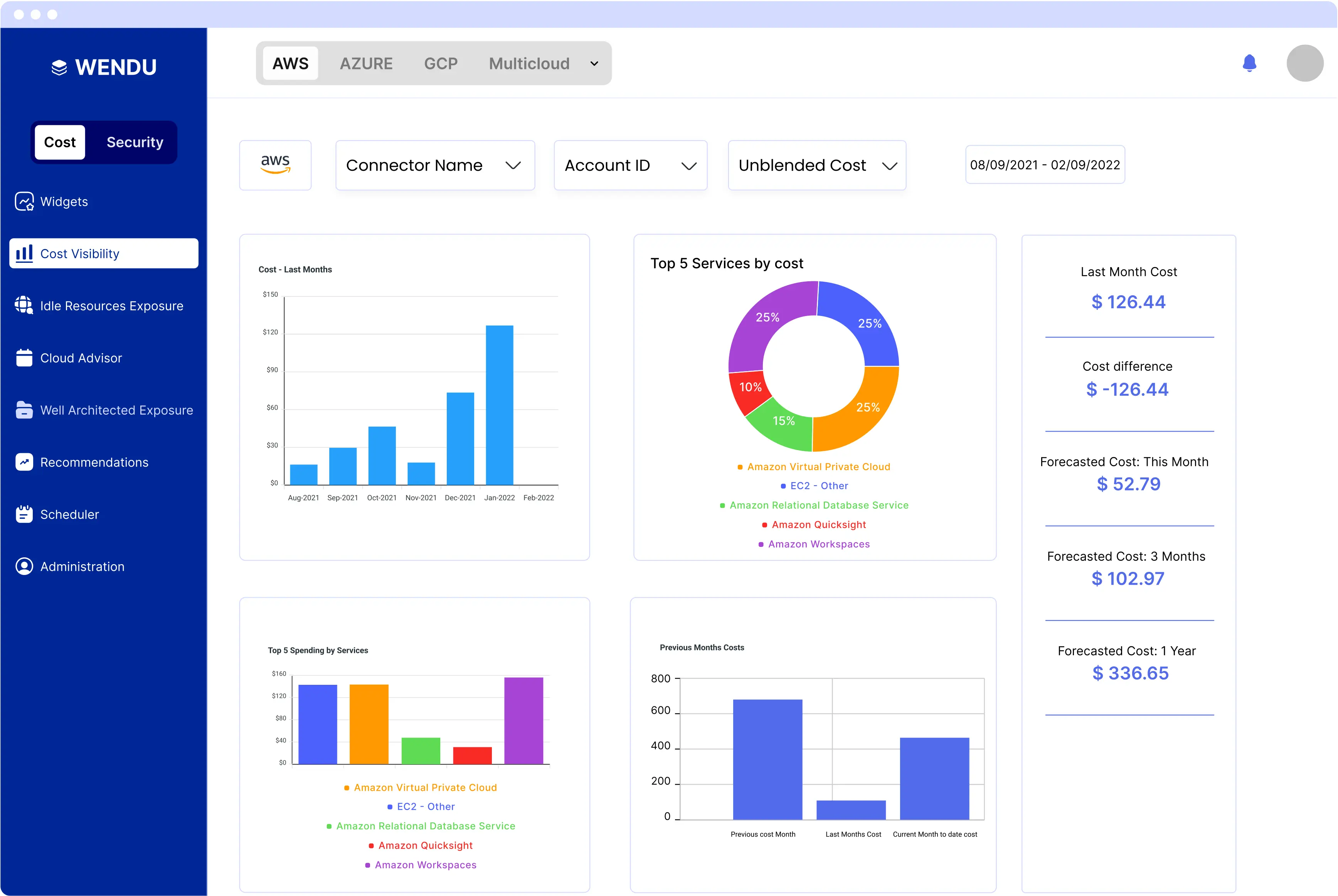The width and height of the screenshot is (1338, 896).
Task: Click the notification bell
Action: coord(1249,64)
